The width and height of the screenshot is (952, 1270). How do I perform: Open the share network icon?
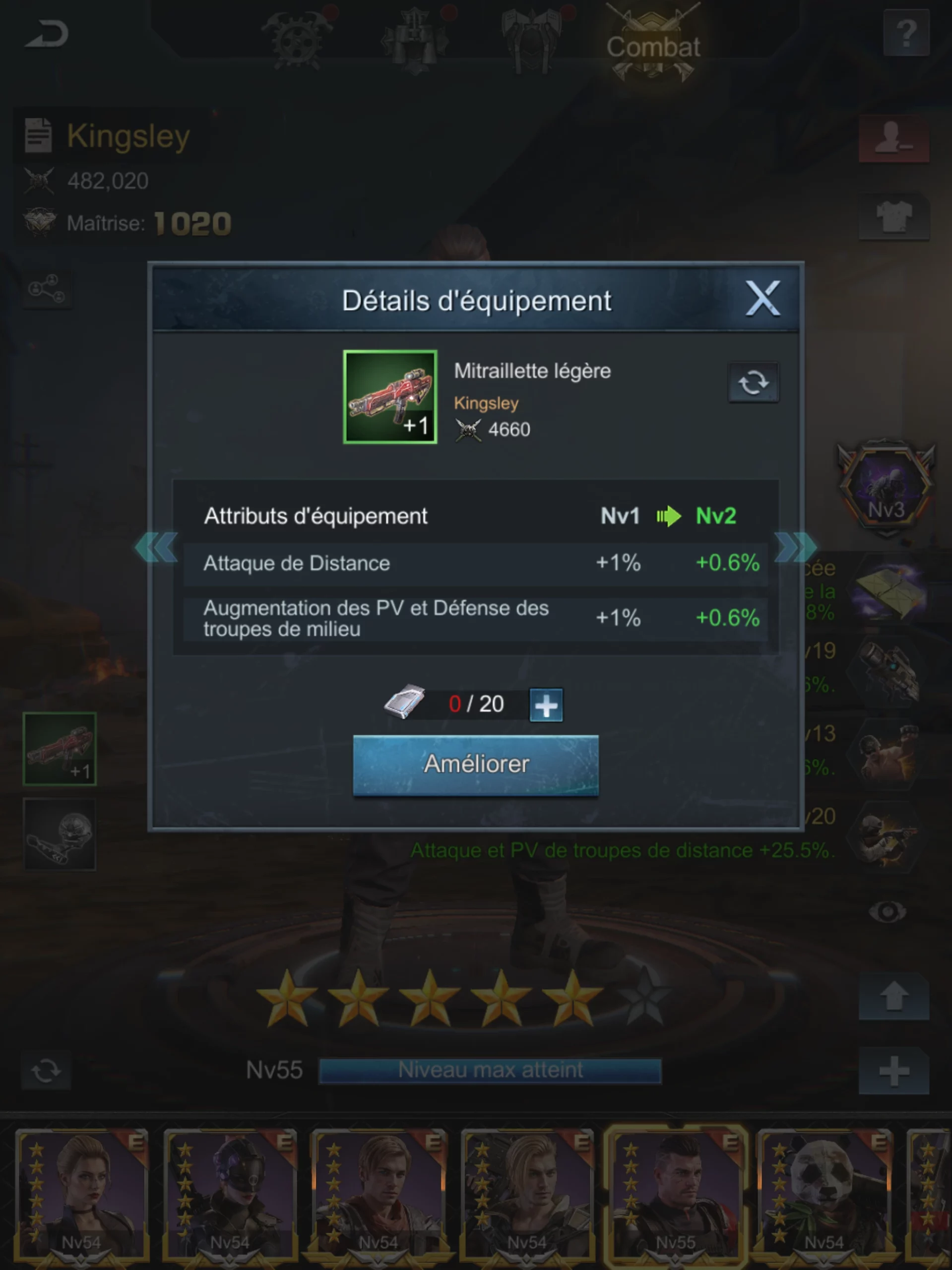[47, 288]
